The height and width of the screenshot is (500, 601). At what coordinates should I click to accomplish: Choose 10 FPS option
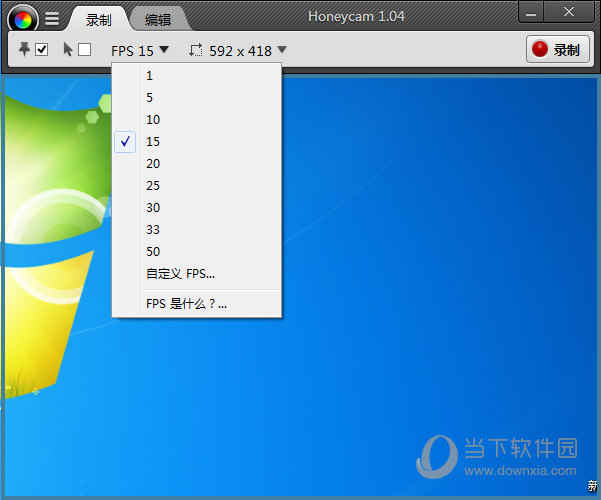pyautogui.click(x=197, y=120)
